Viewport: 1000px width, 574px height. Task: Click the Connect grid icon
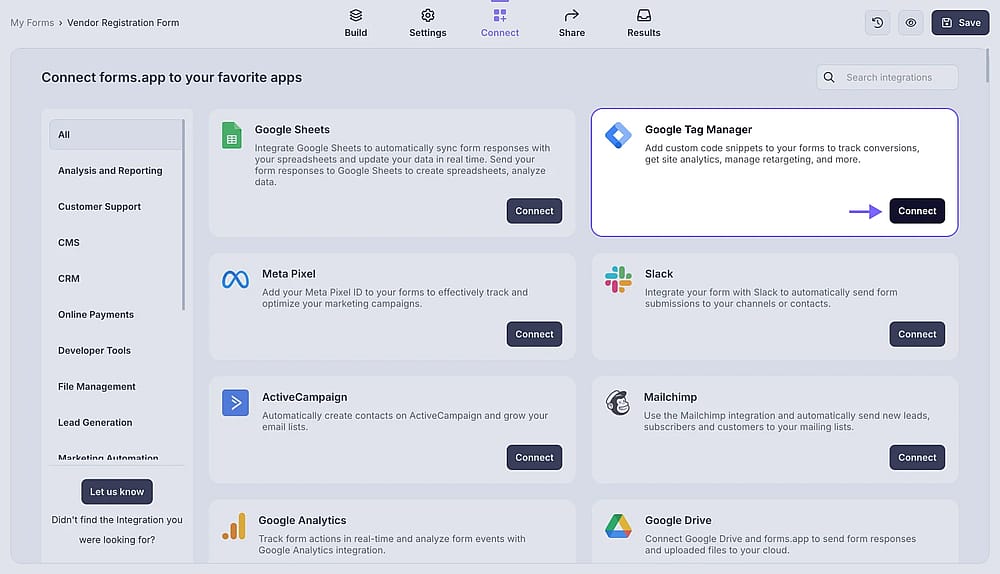499,15
